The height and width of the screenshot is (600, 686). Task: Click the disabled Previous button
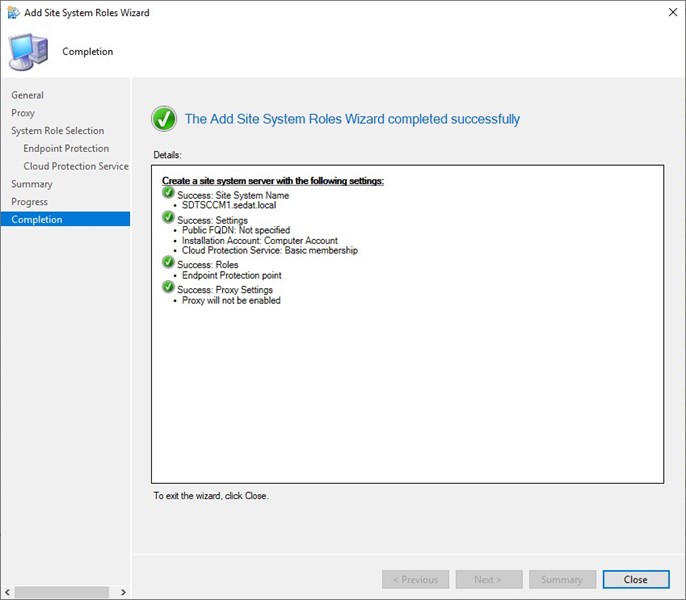pos(415,579)
